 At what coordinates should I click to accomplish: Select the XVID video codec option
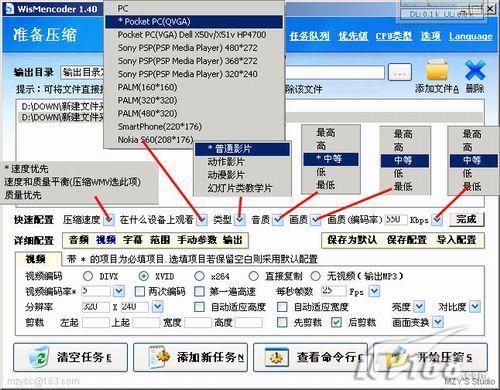[x=143, y=276]
